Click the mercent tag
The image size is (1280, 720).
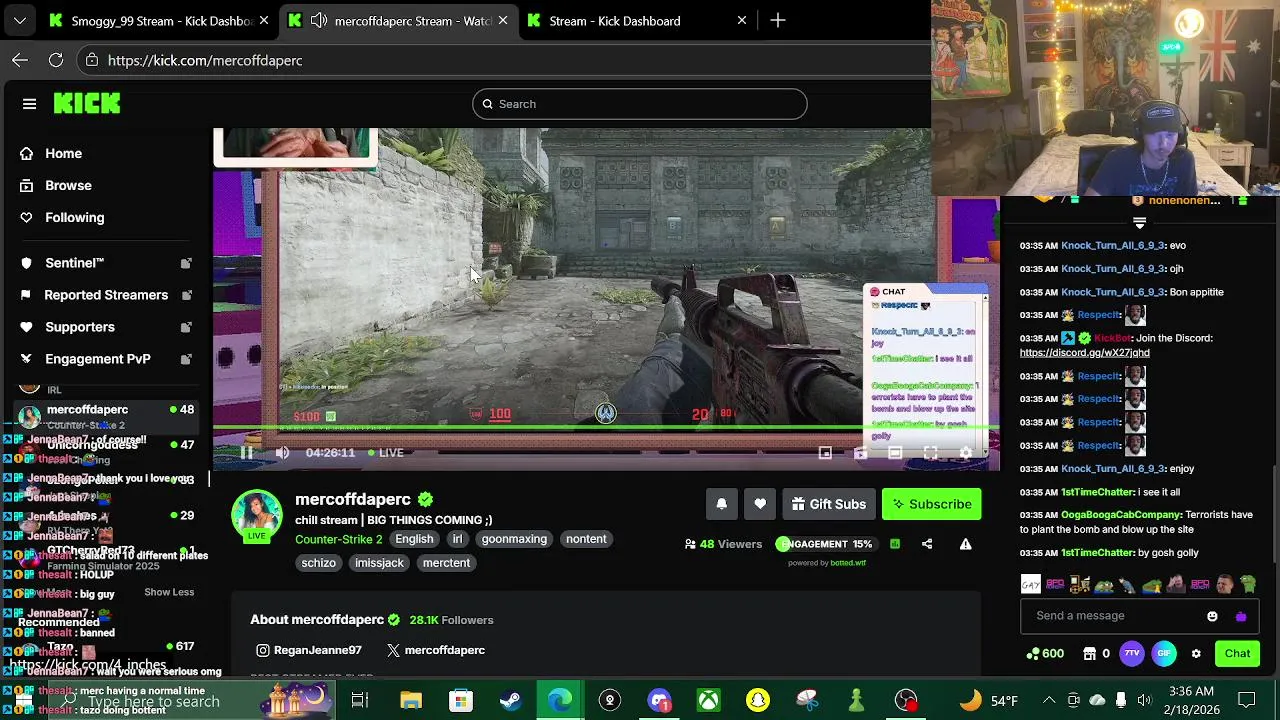click(x=446, y=563)
